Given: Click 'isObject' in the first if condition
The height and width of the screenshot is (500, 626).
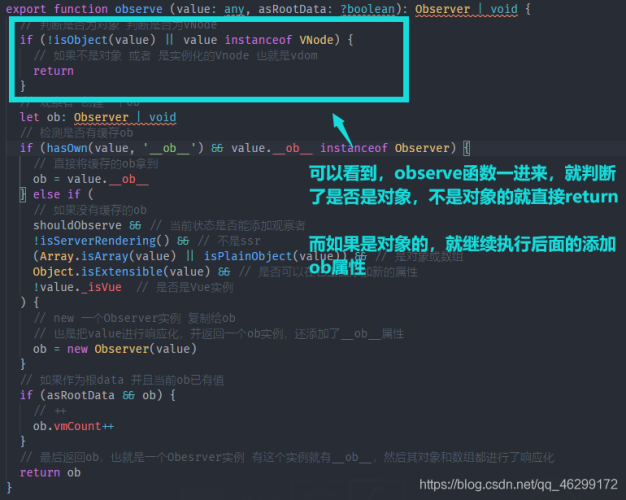Looking at the screenshot, I should [81, 40].
